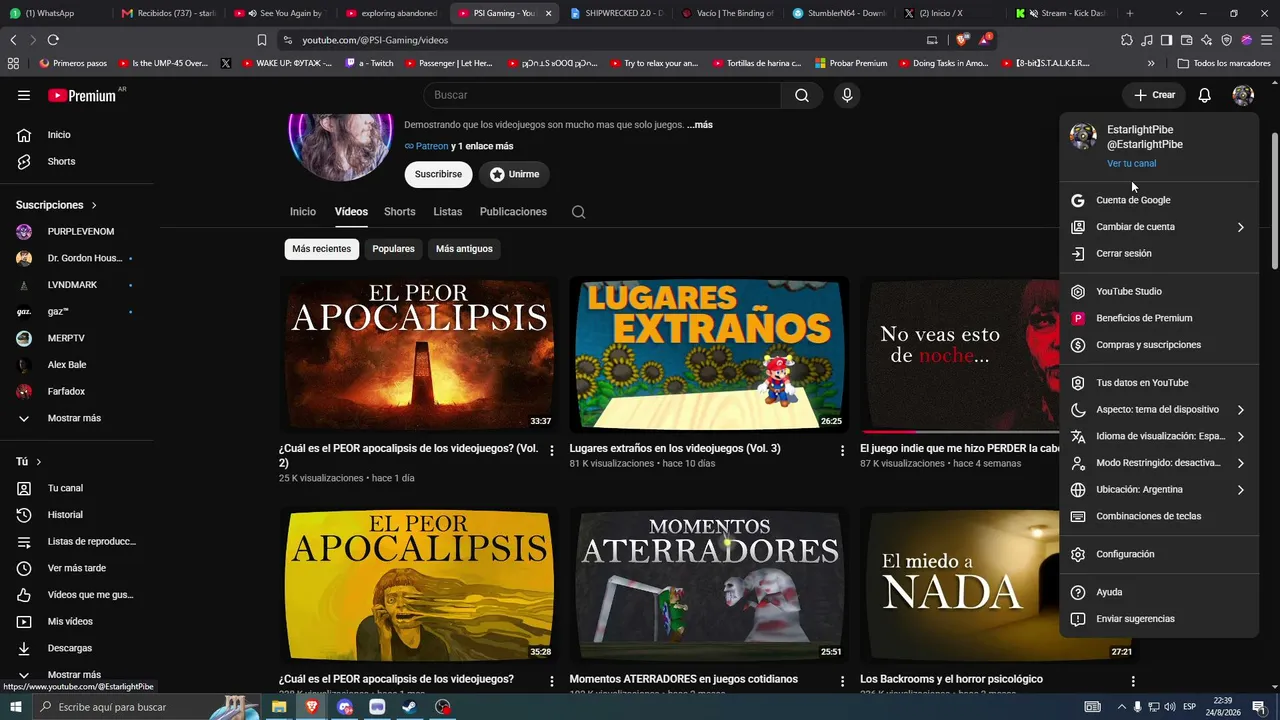Click the account avatar in the YouTube header

pos(1243,95)
